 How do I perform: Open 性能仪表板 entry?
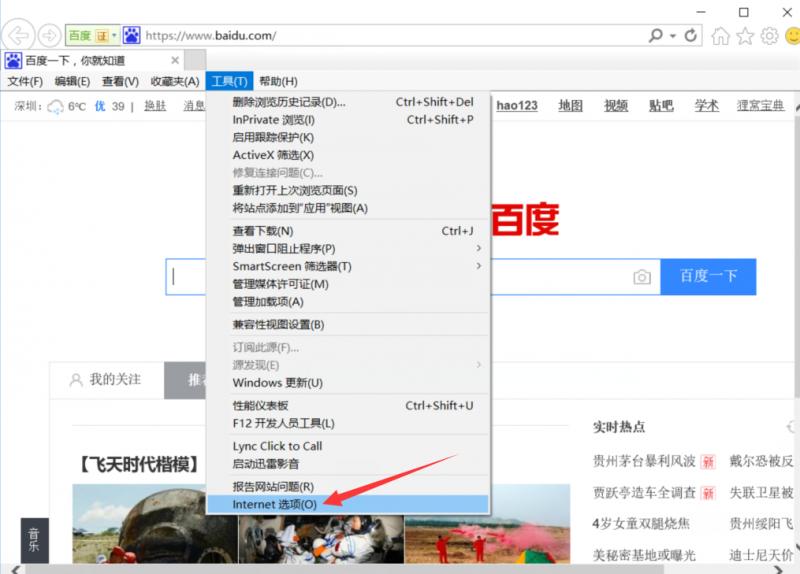click(348, 406)
